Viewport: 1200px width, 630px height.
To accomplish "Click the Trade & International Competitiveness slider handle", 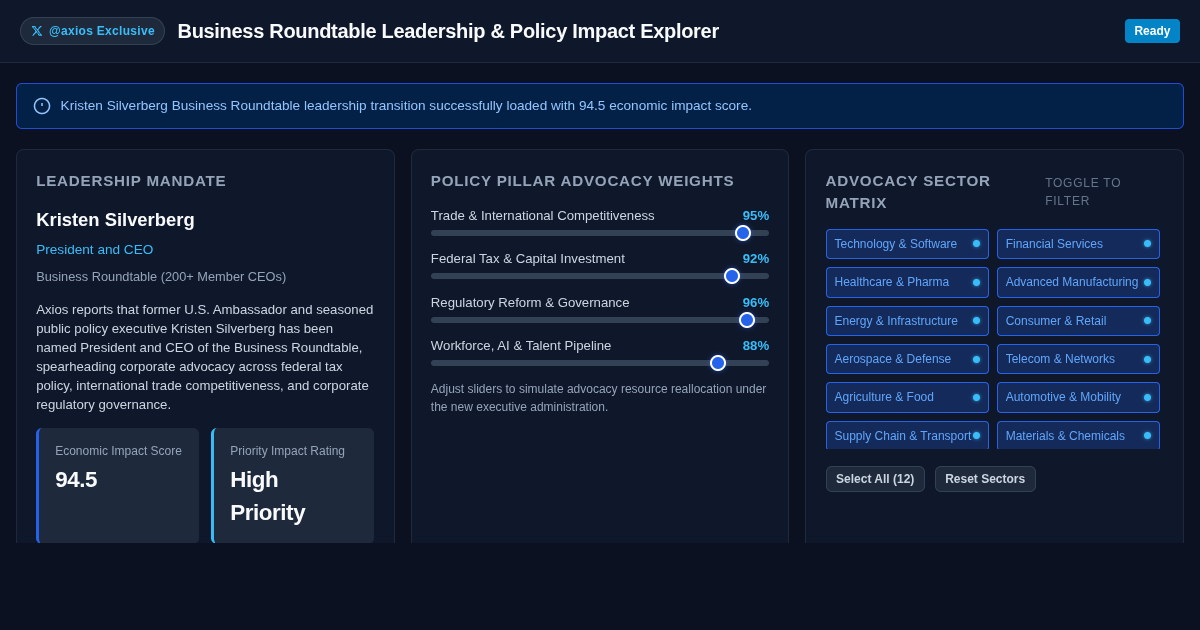I will [743, 233].
